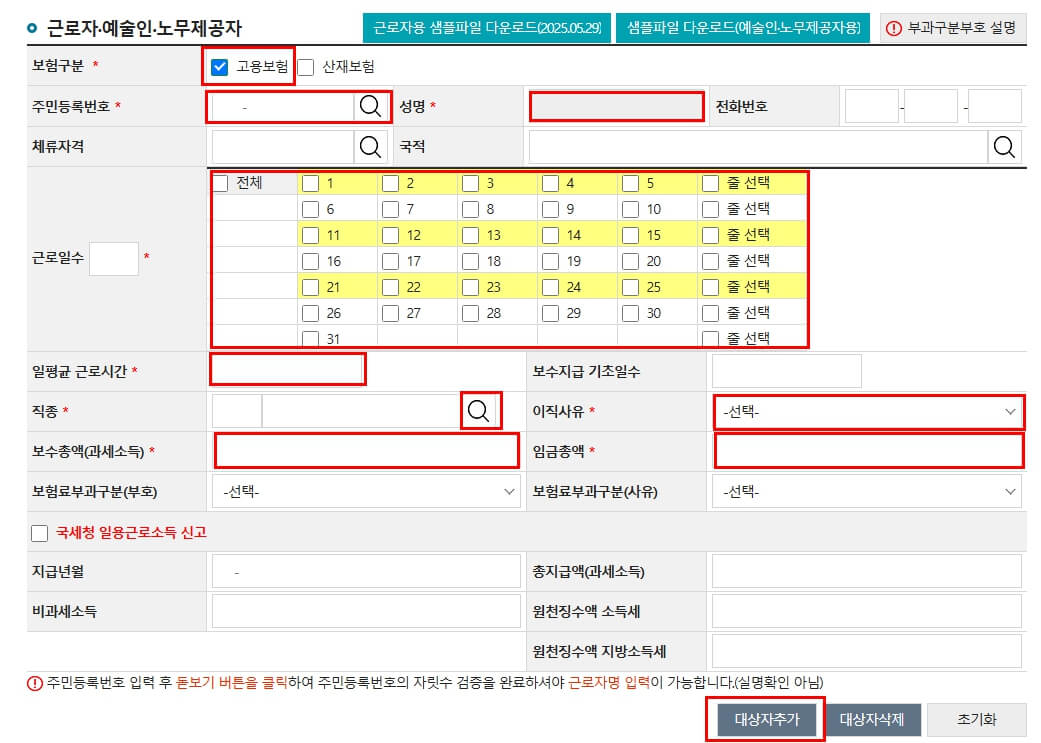The height and width of the screenshot is (743, 1041).
Task: Click the 대상자삭제 button
Action: click(x=872, y=719)
